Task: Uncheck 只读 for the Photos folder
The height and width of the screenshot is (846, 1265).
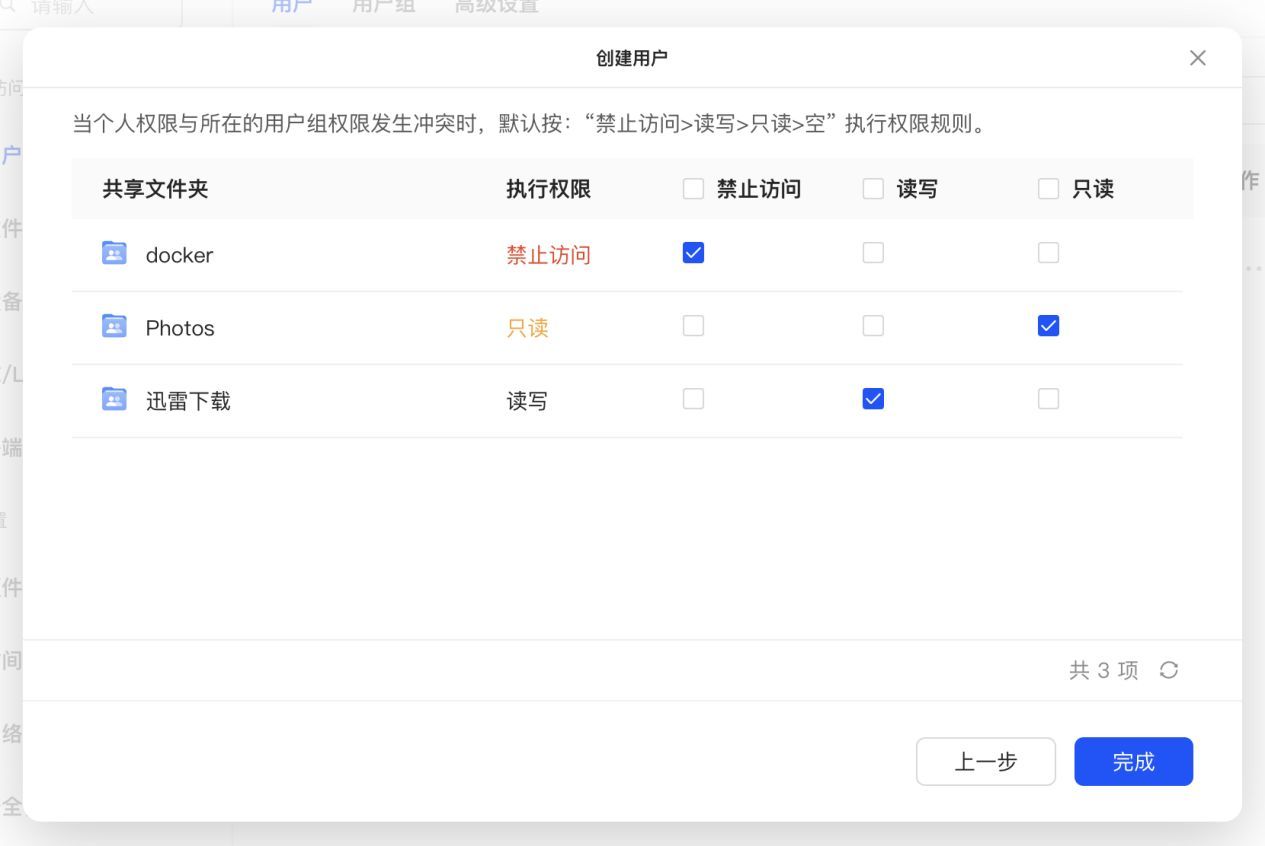Action: click(1048, 326)
